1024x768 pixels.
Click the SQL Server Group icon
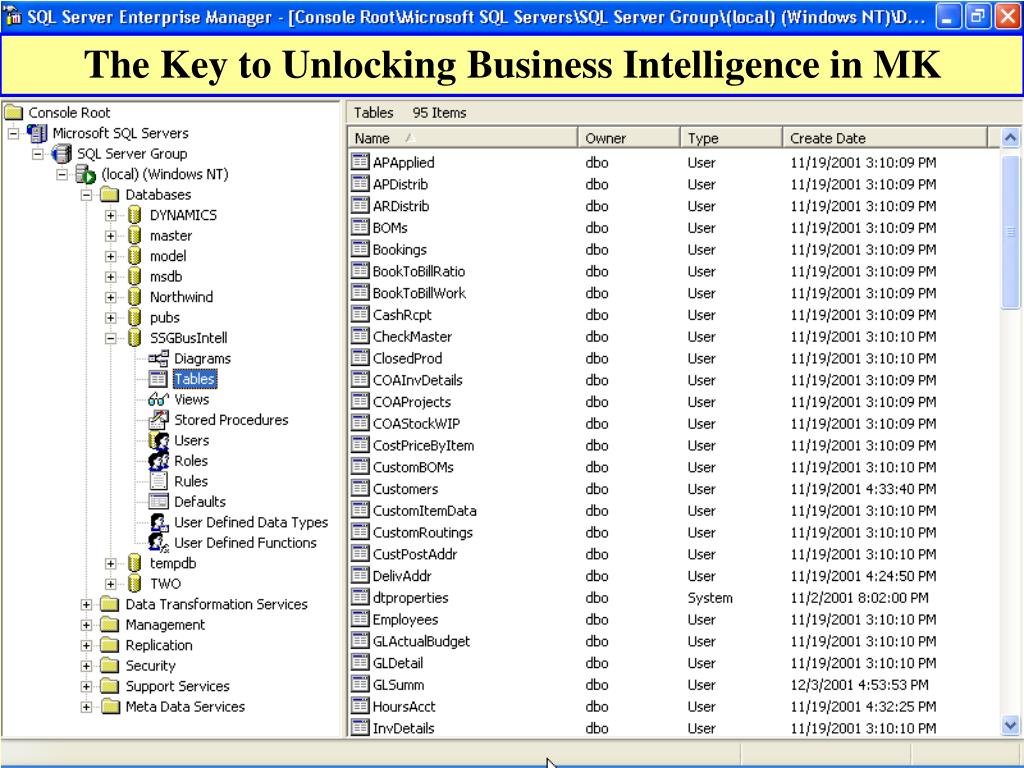(62, 154)
